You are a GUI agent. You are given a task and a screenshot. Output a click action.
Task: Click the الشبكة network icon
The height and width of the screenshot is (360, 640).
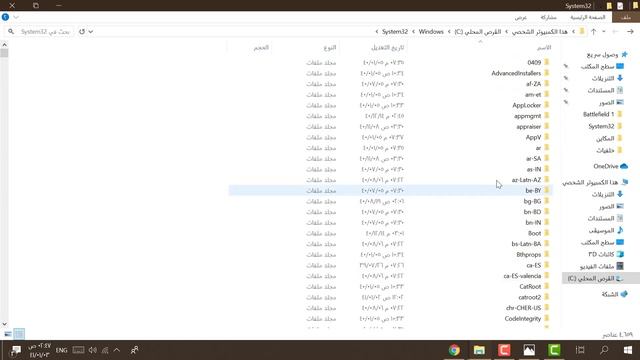[624, 294]
